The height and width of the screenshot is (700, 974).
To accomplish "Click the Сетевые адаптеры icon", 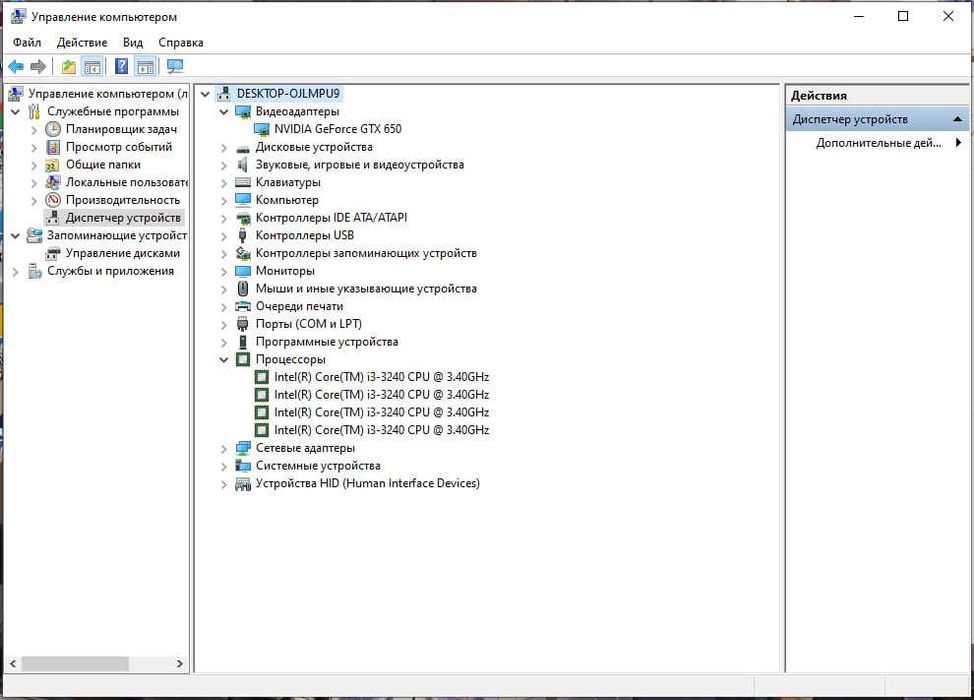I will pyautogui.click(x=243, y=448).
